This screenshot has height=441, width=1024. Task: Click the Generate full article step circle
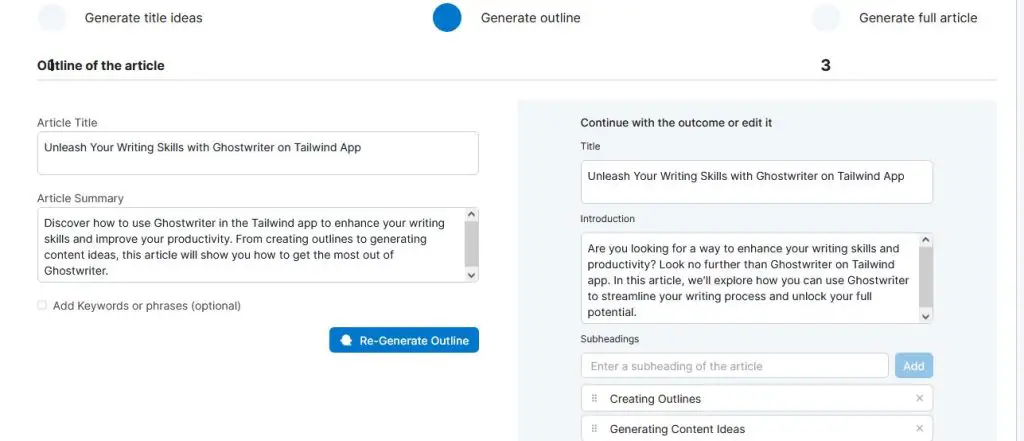[x=825, y=18]
